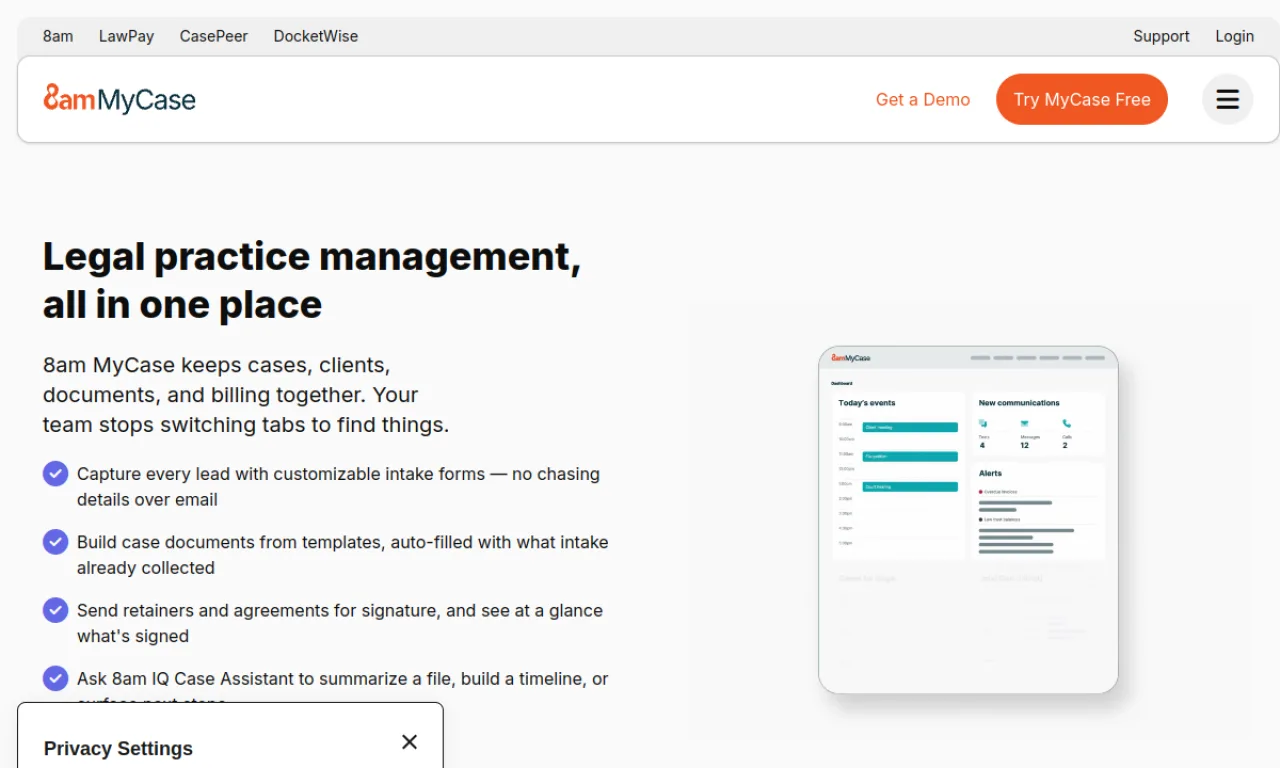Click 'Ask 8am IQ Case Assistant' text
1280x768 pixels.
point(184,678)
